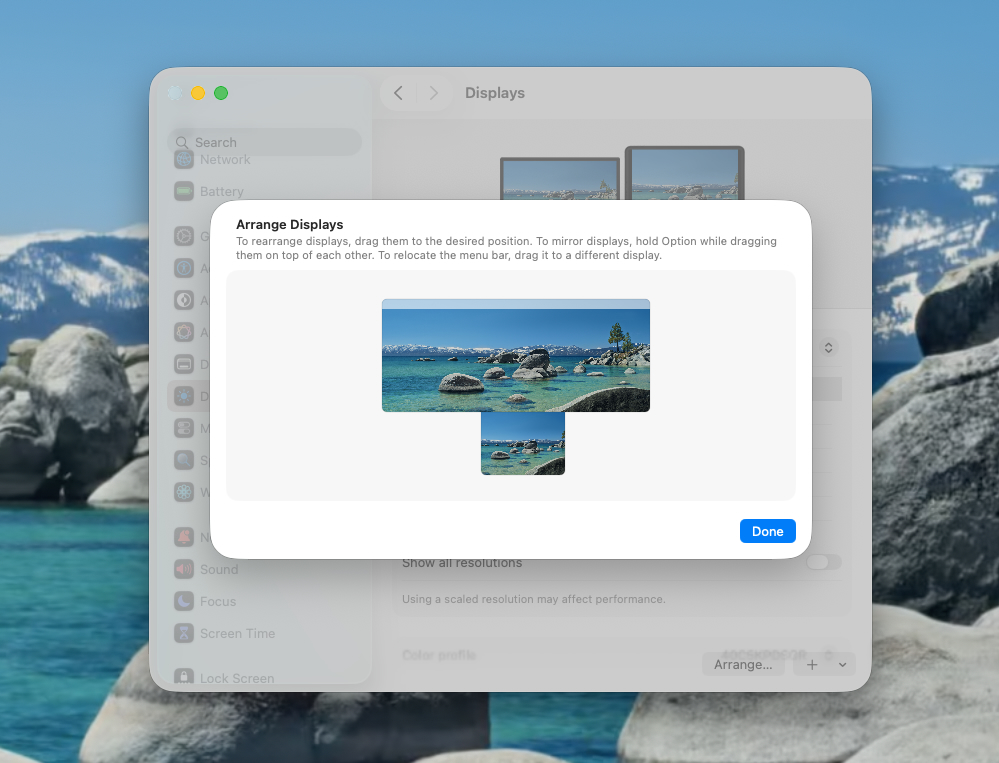Click the forward arrow in the toolbar
The width and height of the screenshot is (999, 763).
point(433,93)
